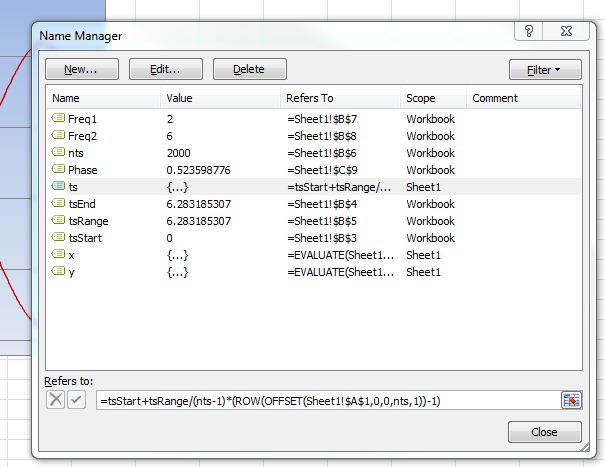Click the tsEnd name icon
This screenshot has width=605, height=467.
pos(58,204)
